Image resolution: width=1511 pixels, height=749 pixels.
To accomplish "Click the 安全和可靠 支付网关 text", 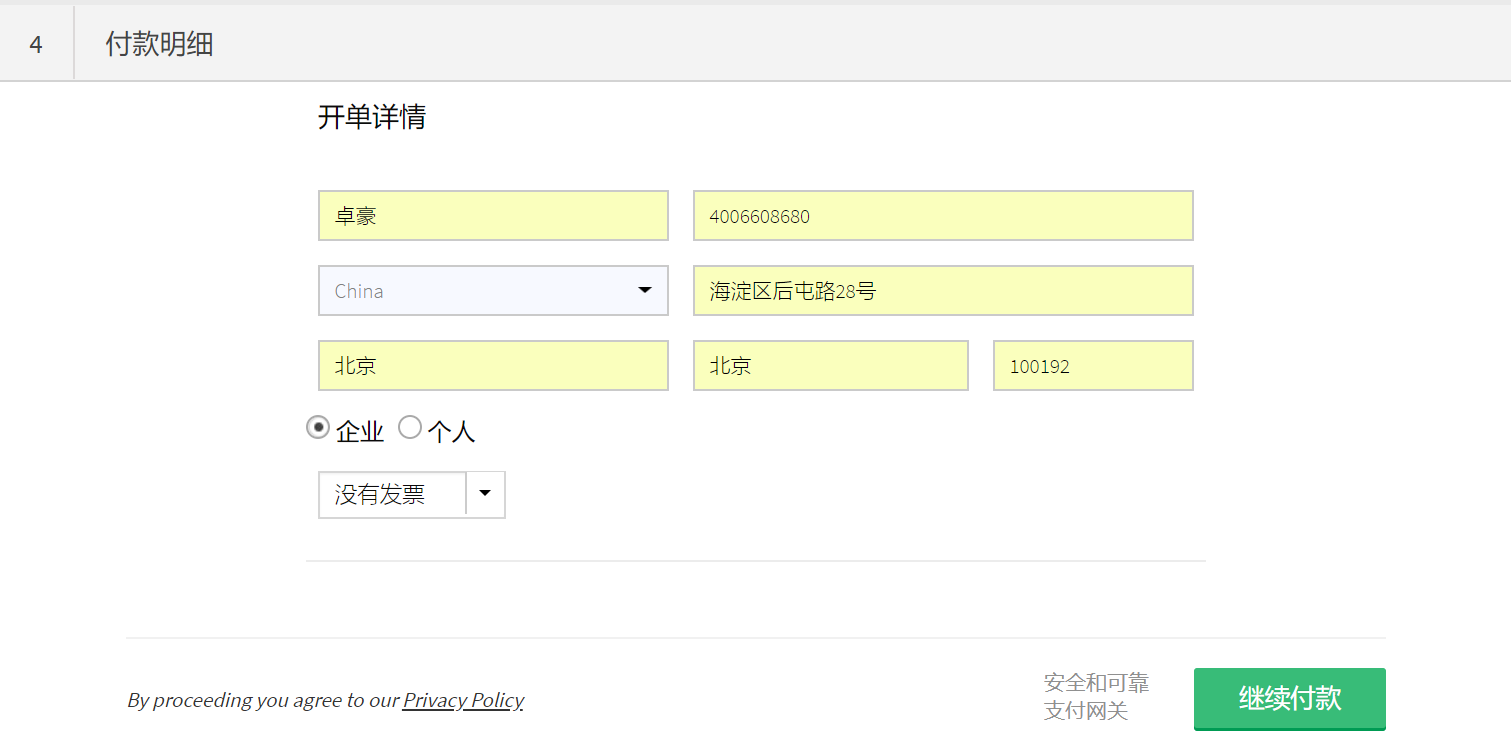I will tap(1096, 697).
